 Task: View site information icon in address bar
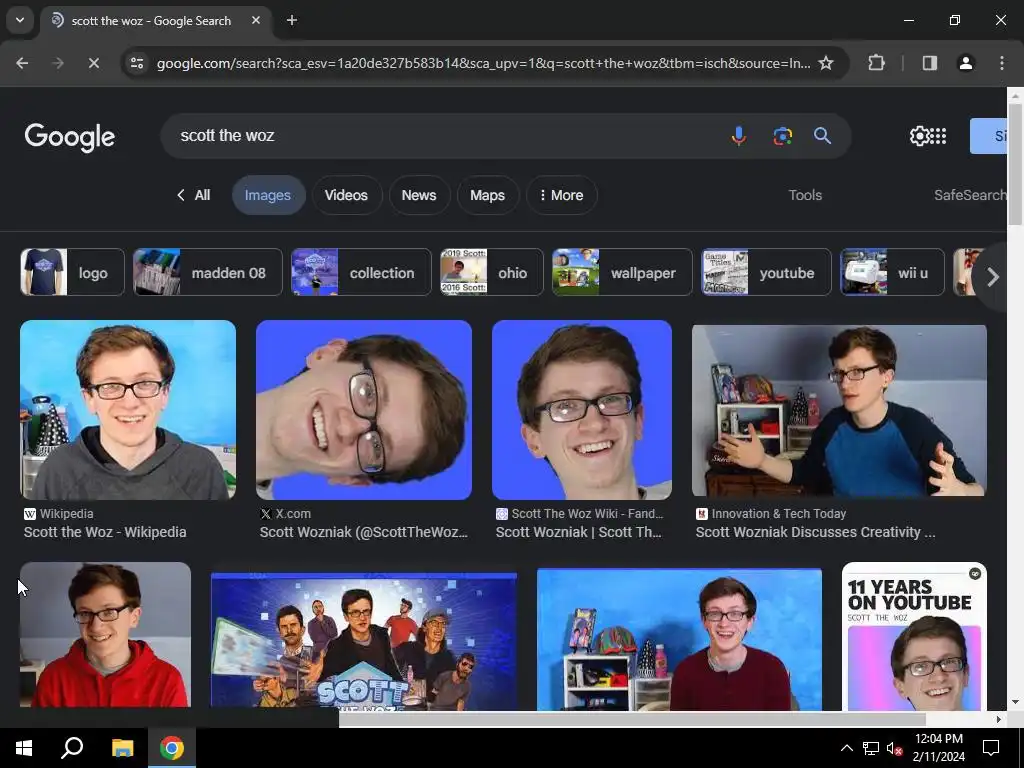[x=137, y=63]
